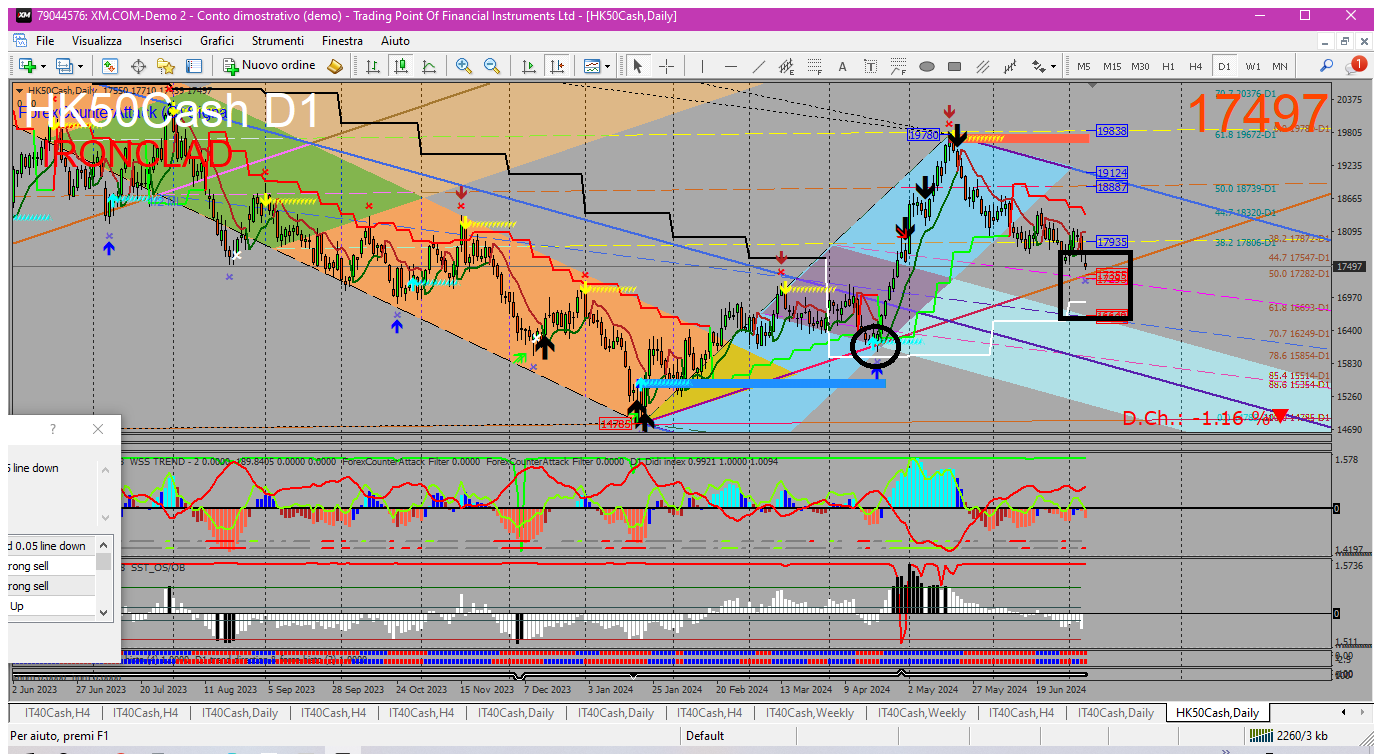Viewport: 1382px width, 754px height.
Task: Select the ellipse drawing tool
Action: tap(926, 66)
